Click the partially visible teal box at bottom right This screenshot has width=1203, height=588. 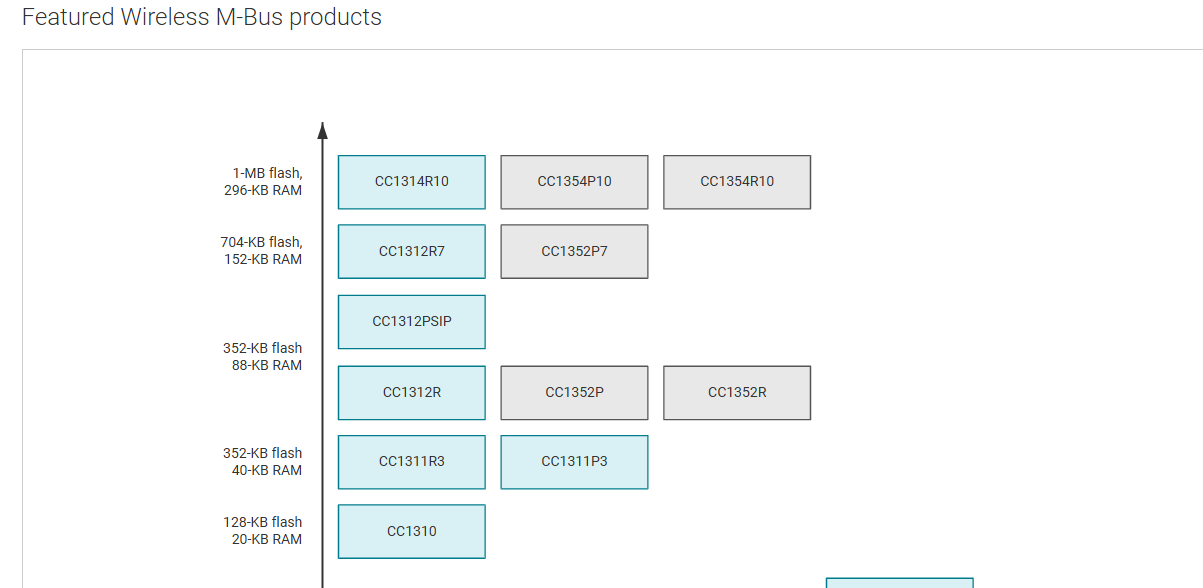click(x=900, y=583)
